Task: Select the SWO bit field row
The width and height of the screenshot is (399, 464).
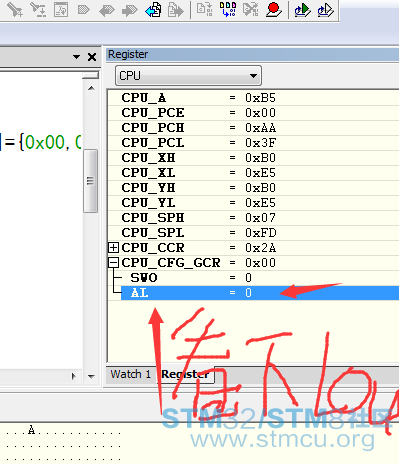Action: pos(253,278)
